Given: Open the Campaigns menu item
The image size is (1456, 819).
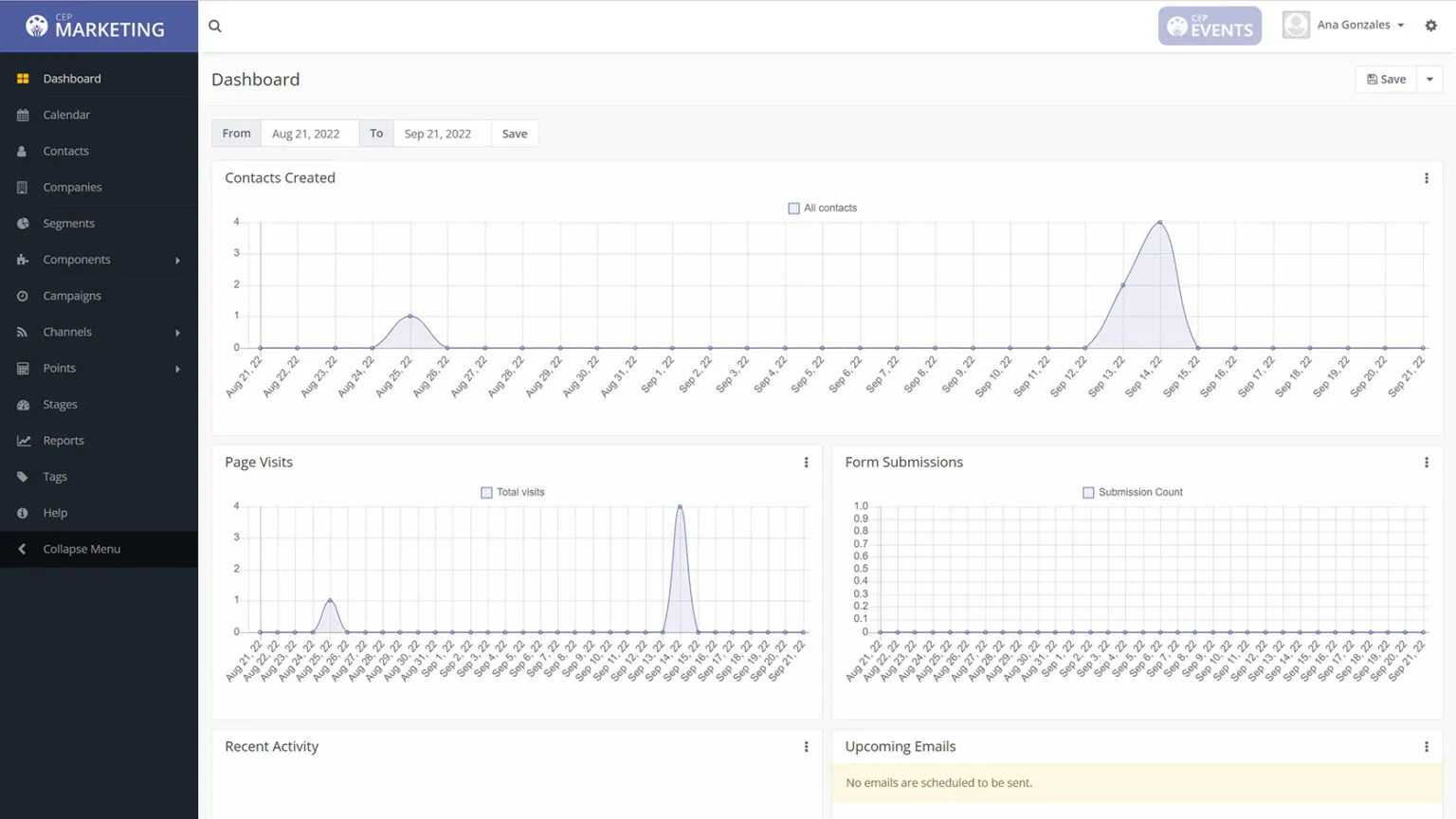Looking at the screenshot, I should (x=72, y=296).
